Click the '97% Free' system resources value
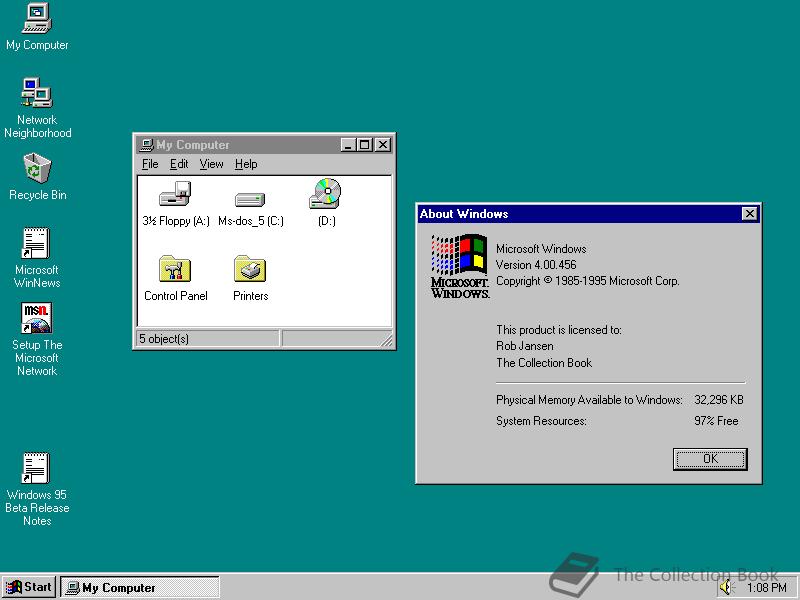The image size is (800, 600). [716, 421]
